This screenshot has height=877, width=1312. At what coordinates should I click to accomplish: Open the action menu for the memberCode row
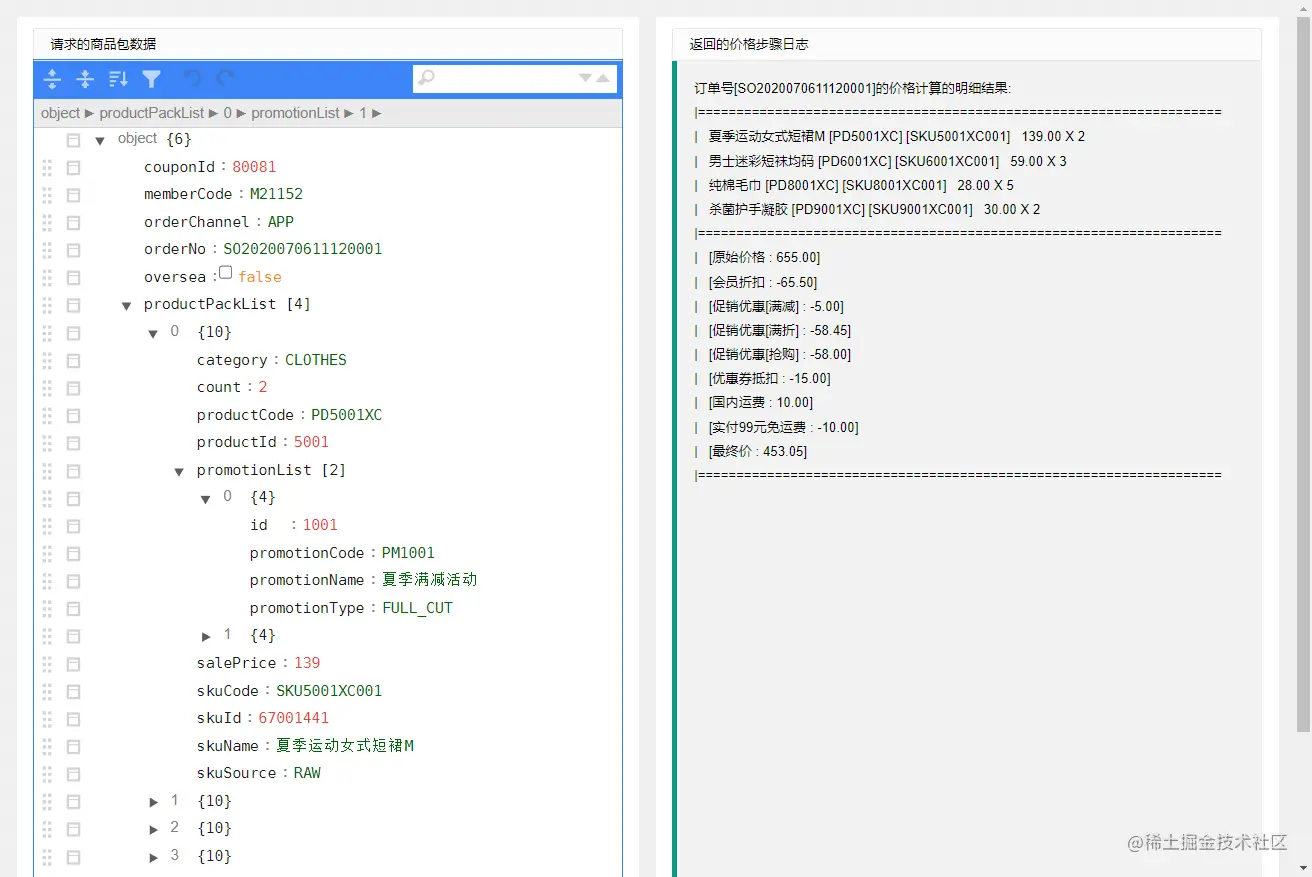pyautogui.click(x=73, y=194)
